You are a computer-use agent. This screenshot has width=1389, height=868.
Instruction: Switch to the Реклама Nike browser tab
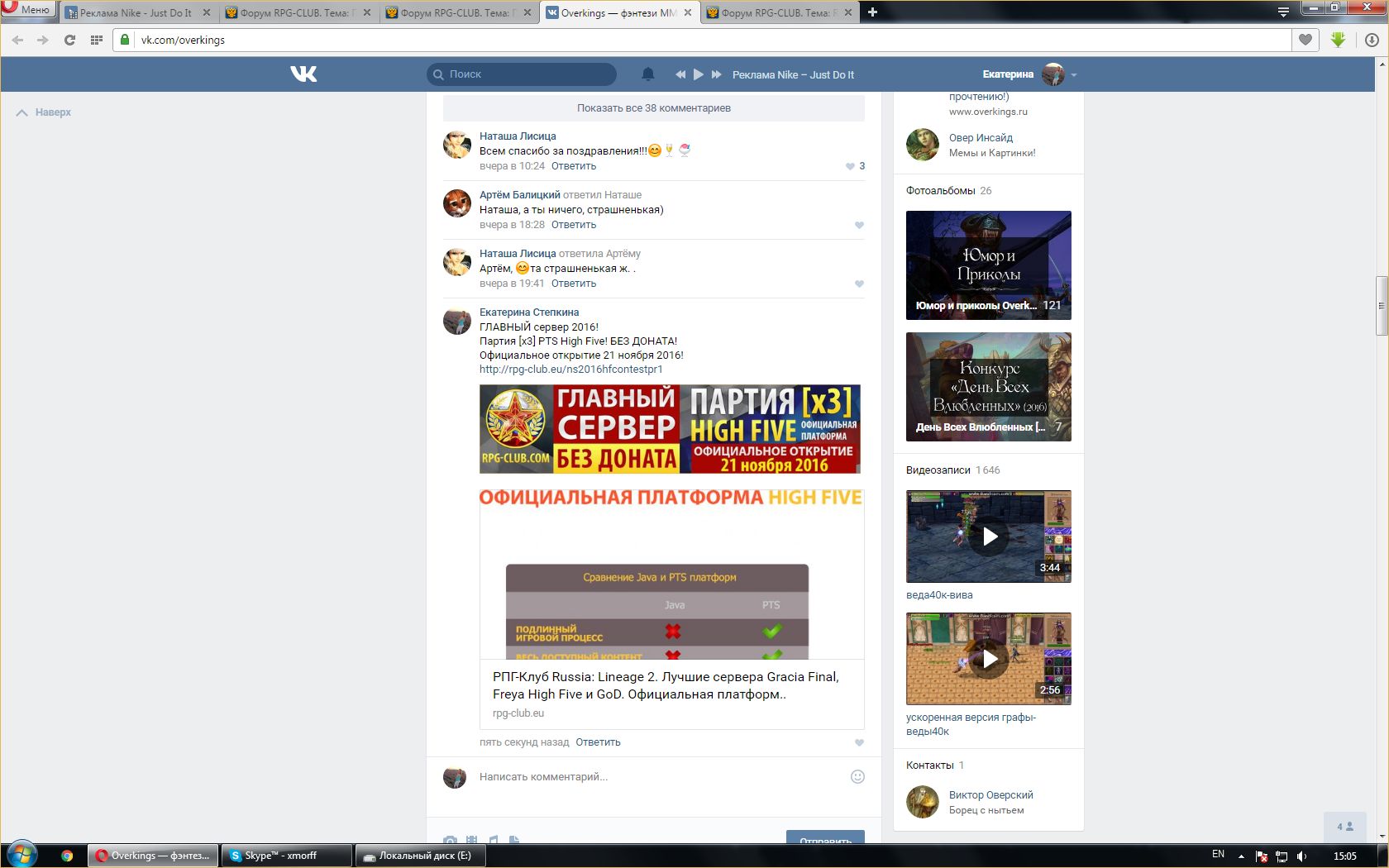tap(136, 12)
